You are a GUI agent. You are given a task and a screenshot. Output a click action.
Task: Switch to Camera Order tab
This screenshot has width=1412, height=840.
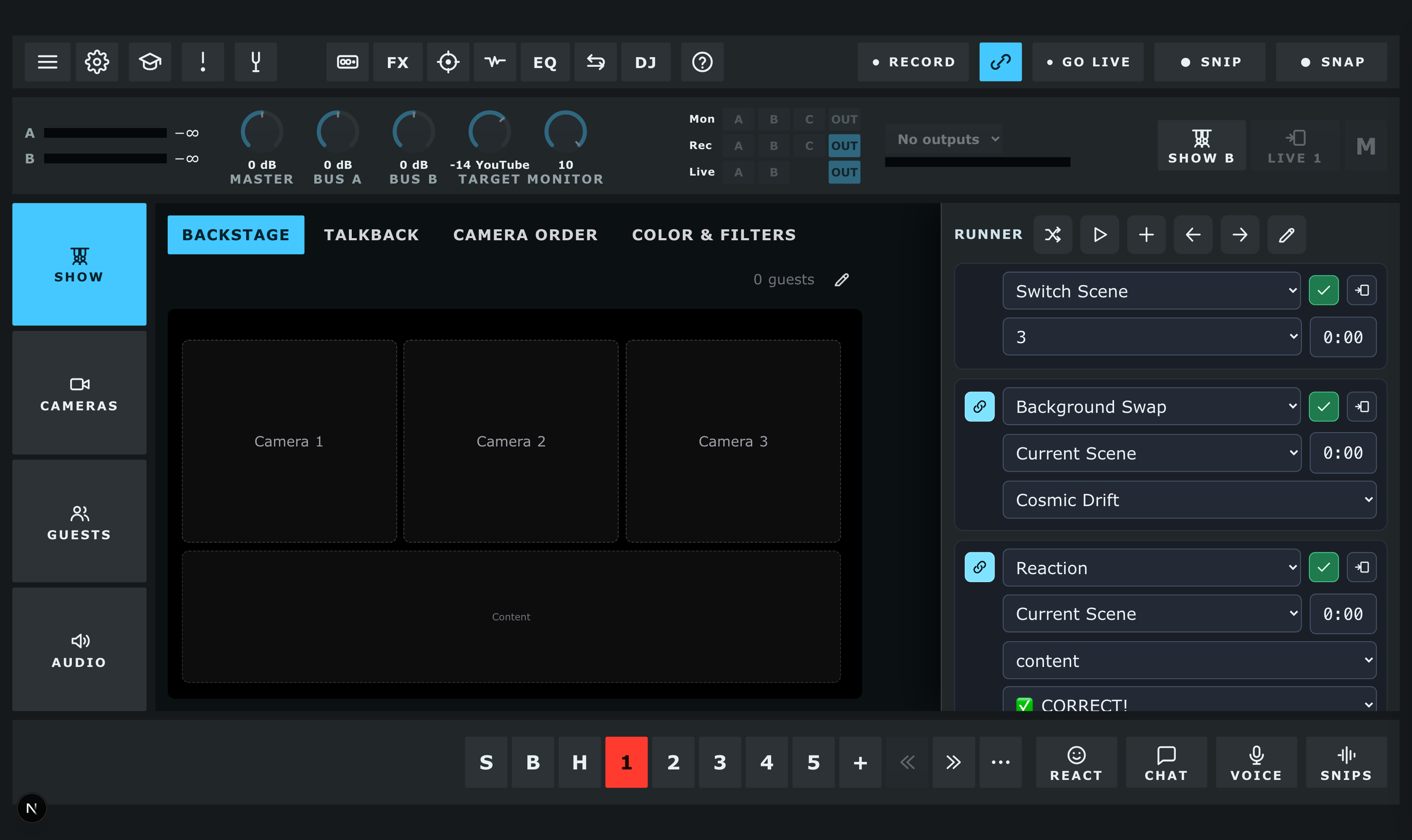(526, 235)
